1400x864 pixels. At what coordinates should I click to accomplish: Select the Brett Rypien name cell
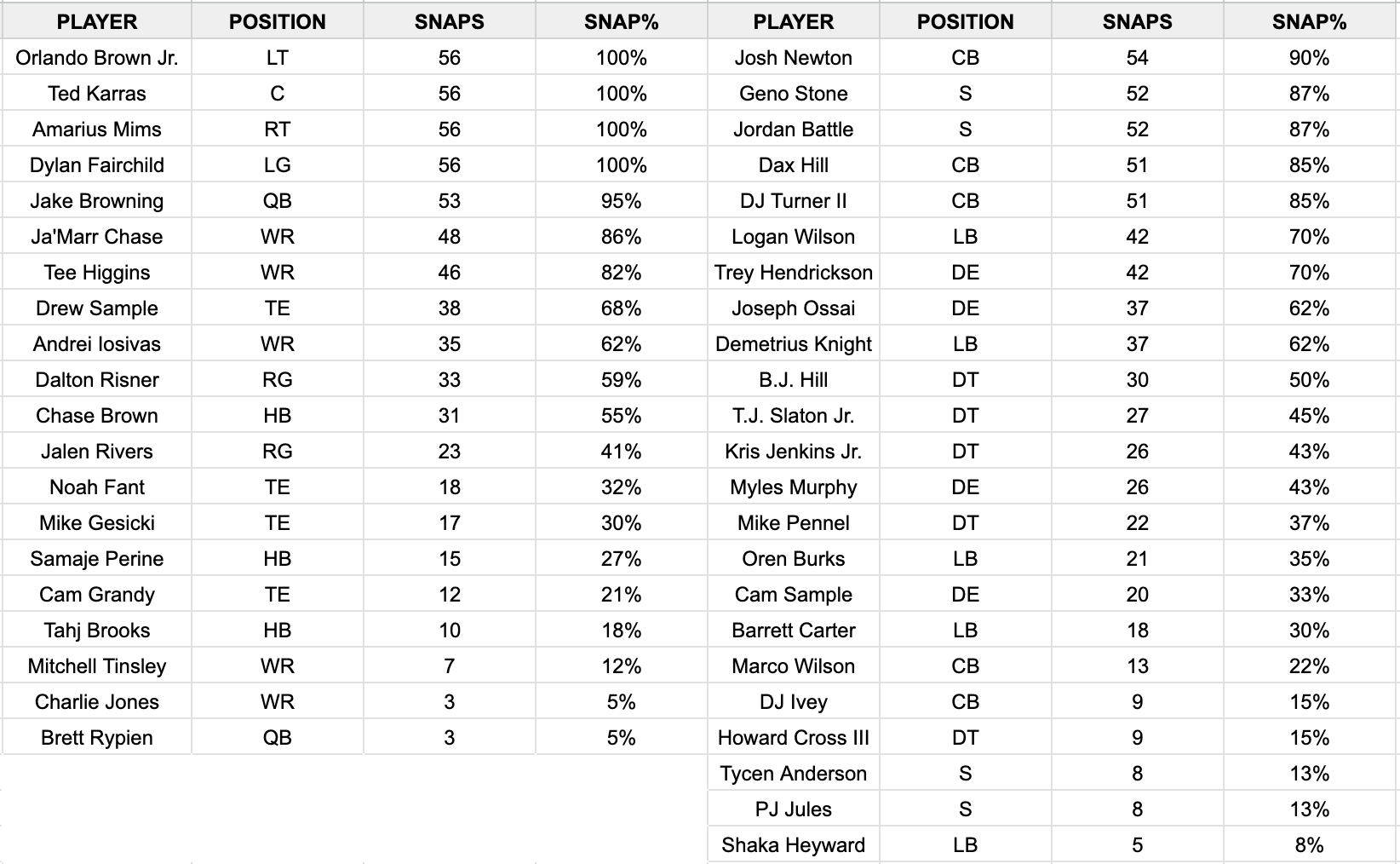click(x=97, y=738)
